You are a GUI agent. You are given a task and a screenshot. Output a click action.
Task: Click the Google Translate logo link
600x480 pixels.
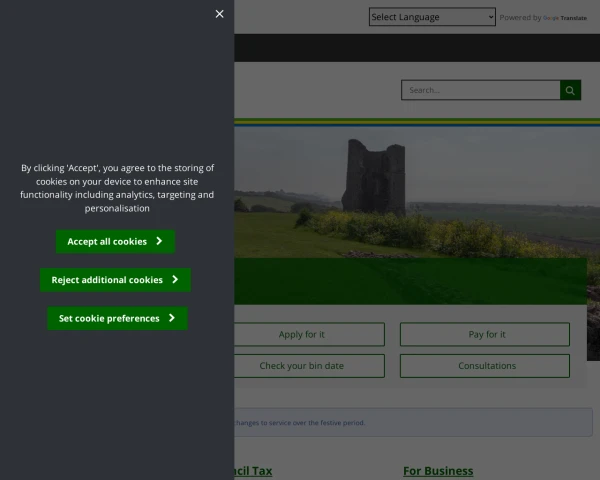tap(565, 18)
